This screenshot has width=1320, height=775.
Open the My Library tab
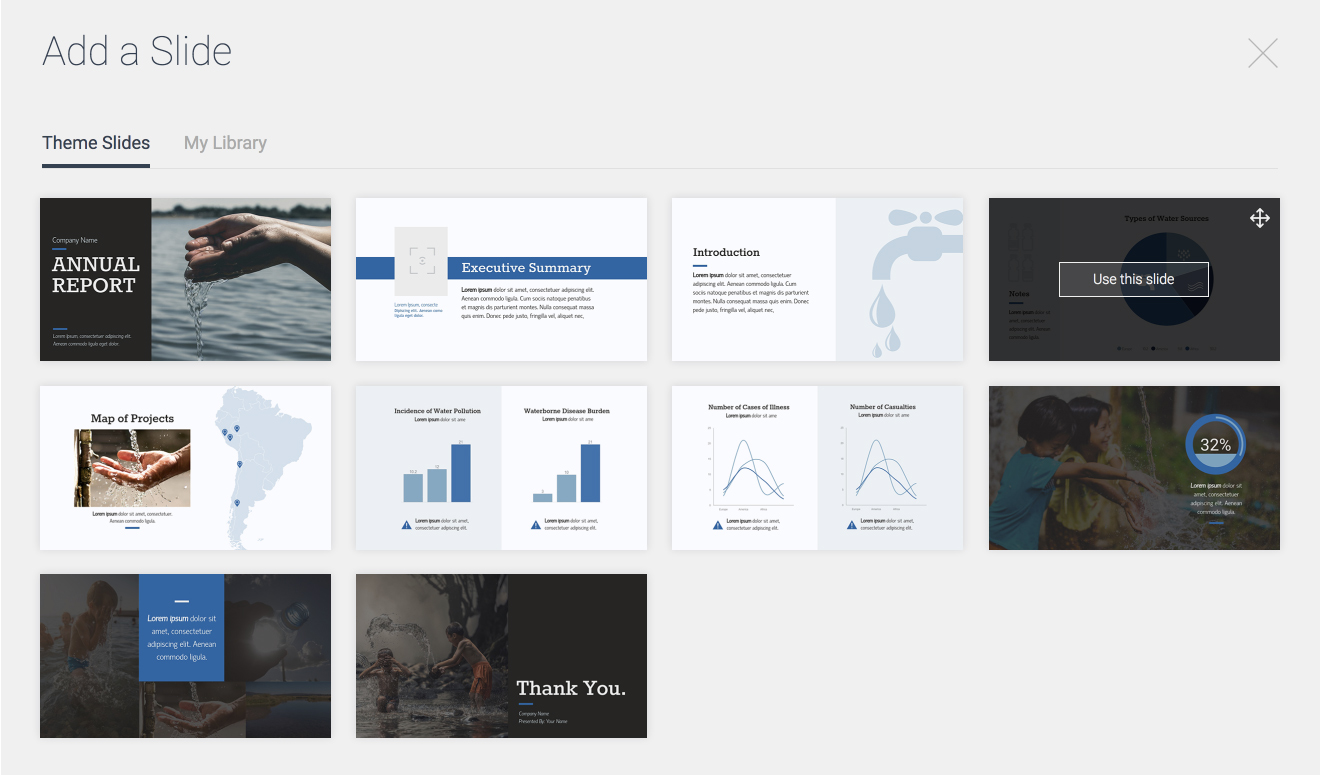(x=225, y=143)
